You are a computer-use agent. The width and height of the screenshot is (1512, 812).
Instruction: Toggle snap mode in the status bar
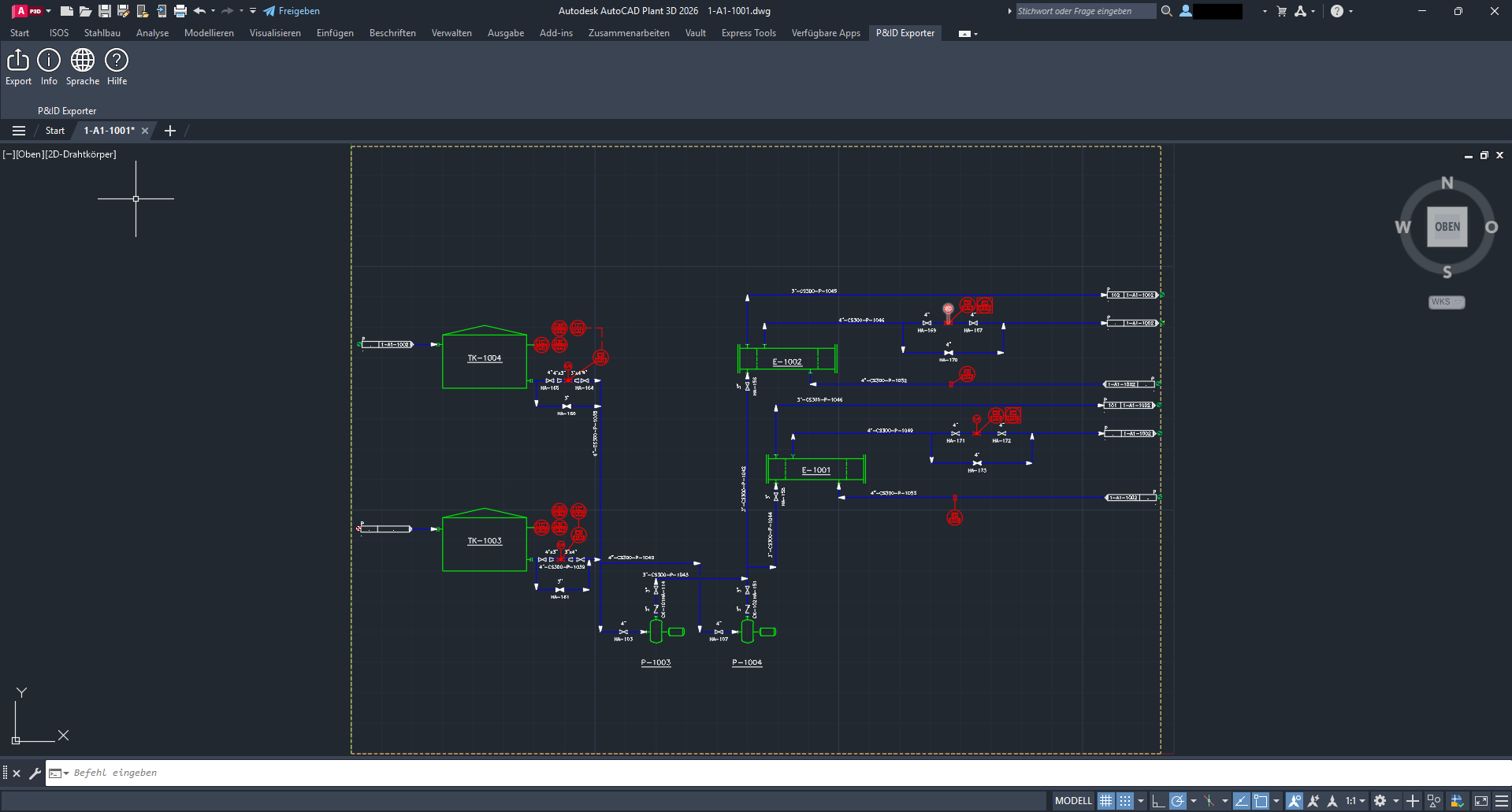(x=1125, y=800)
